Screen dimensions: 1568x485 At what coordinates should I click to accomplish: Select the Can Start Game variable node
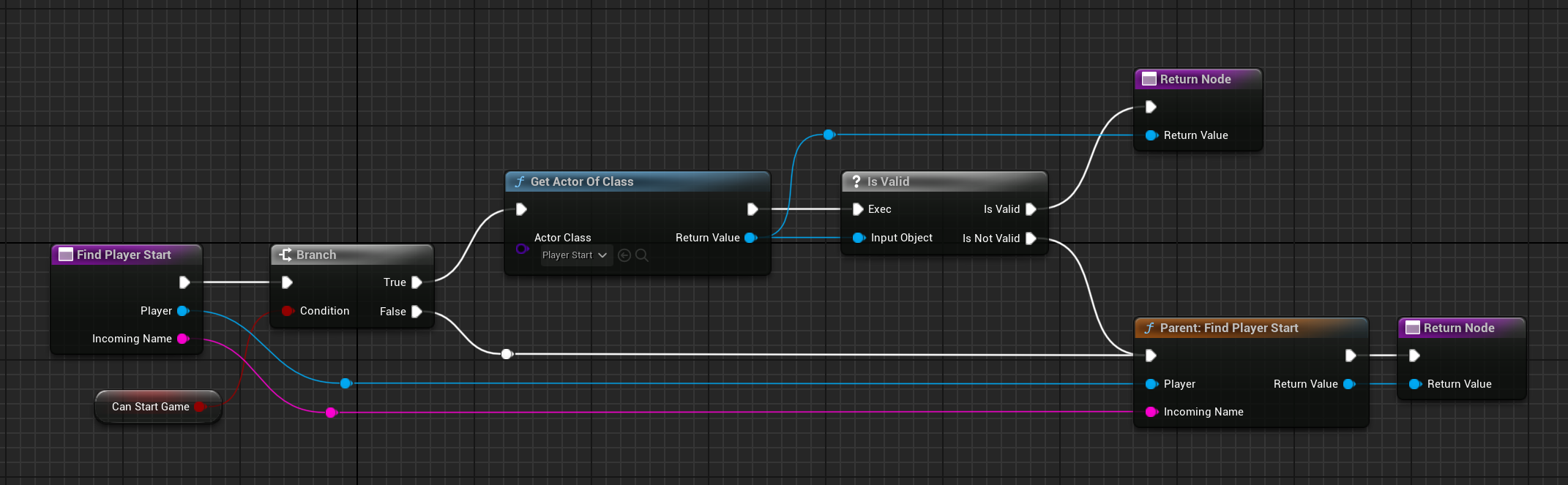151,407
